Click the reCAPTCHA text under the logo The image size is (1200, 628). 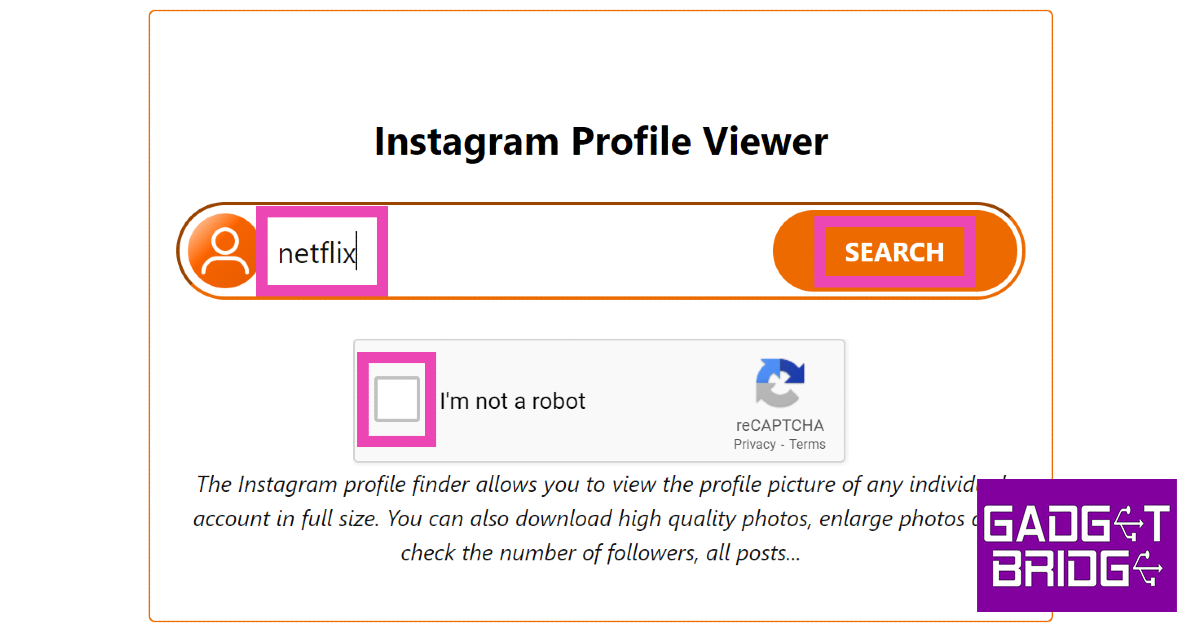click(x=780, y=425)
